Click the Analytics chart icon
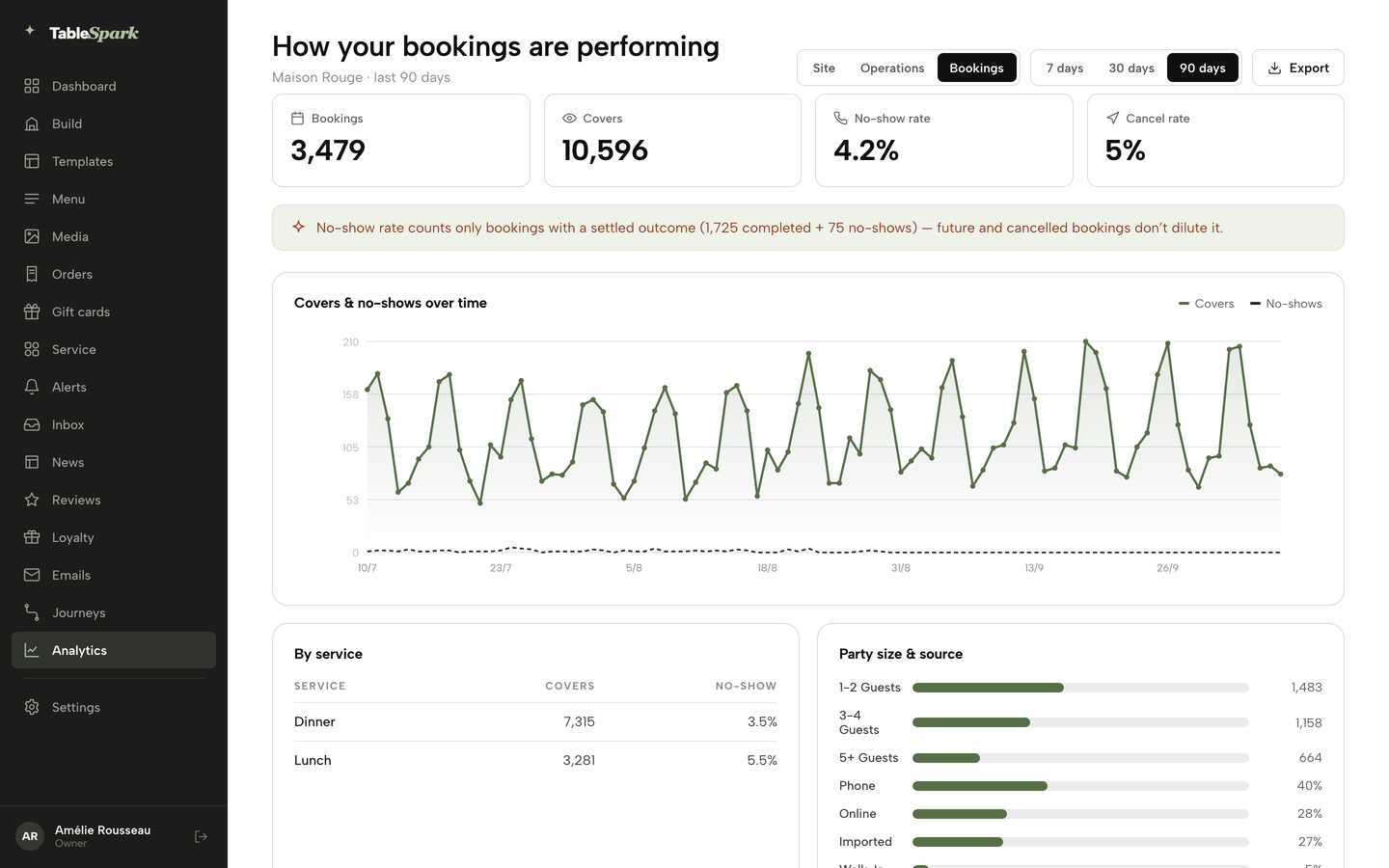The width and height of the screenshot is (1389, 868). (x=32, y=650)
